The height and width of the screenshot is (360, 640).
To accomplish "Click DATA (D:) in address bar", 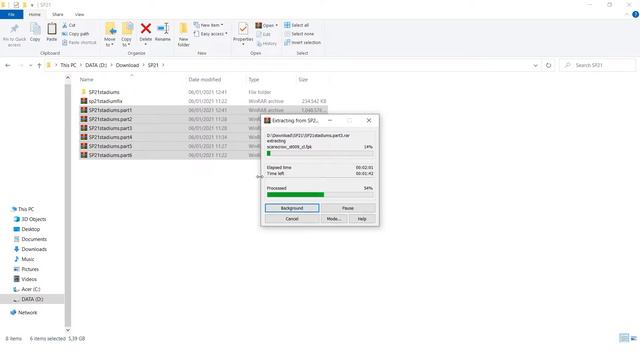I will click(96, 65).
